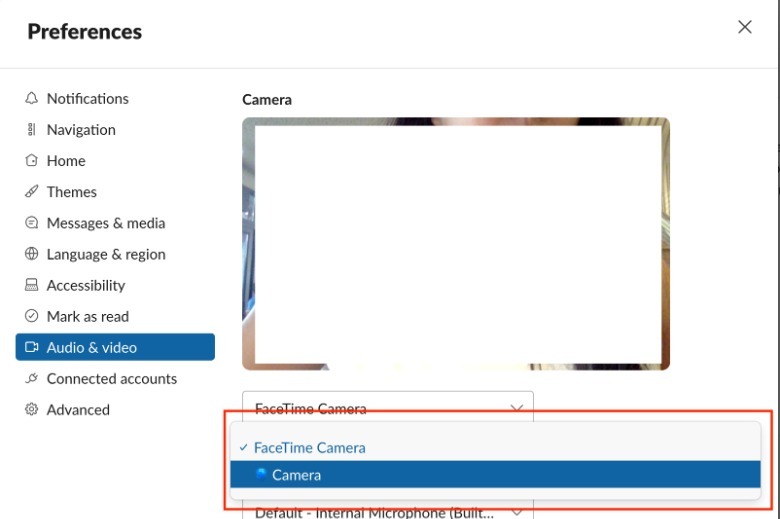Collapse the camera dropdown using its chevron
Screen dimensions: 780x519
(517, 408)
